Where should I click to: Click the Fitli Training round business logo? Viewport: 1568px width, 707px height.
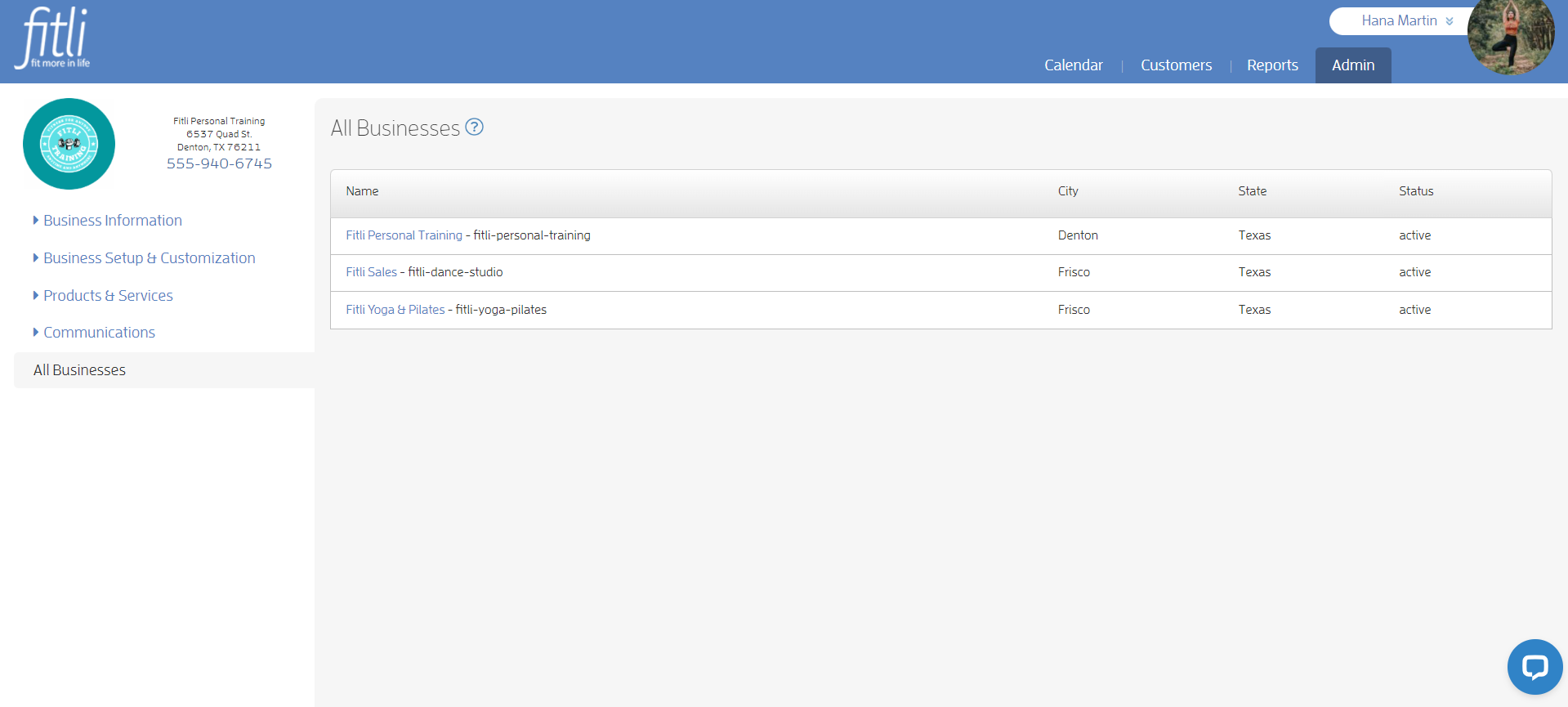(x=69, y=144)
